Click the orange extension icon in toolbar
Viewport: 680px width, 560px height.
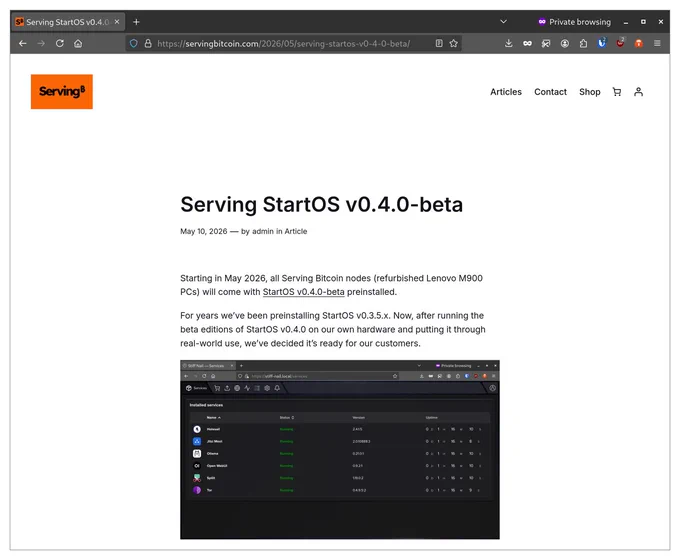(639, 43)
